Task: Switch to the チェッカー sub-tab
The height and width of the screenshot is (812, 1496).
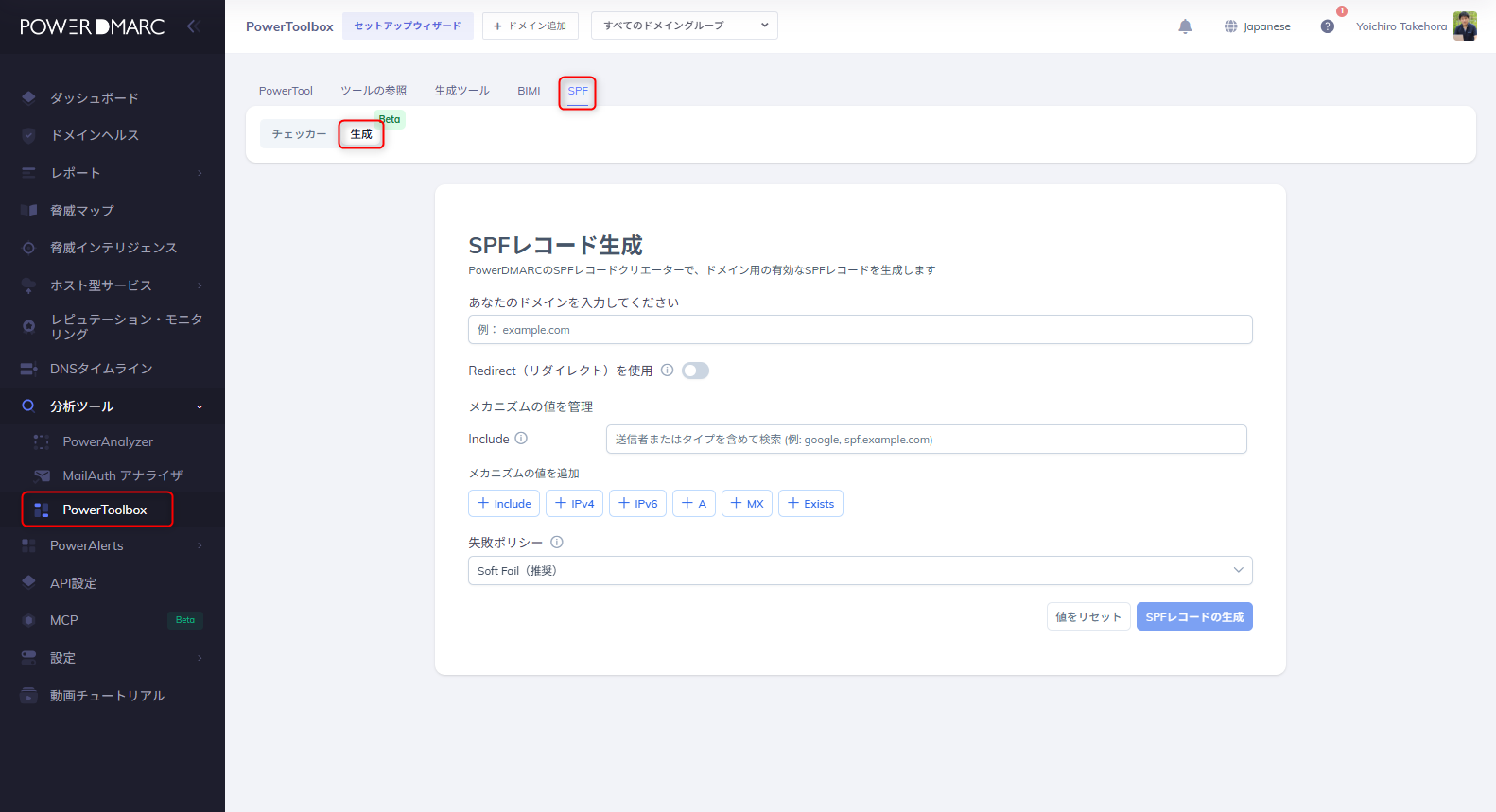Action: click(299, 134)
